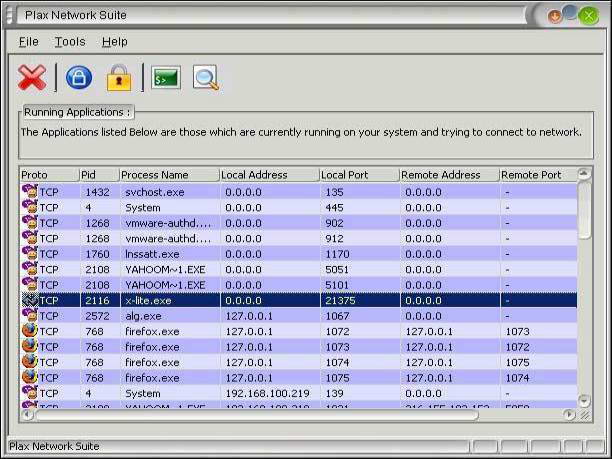Viewport: 612px width, 459px height.
Task: Select Pid 2572 cell
Action: point(100,315)
